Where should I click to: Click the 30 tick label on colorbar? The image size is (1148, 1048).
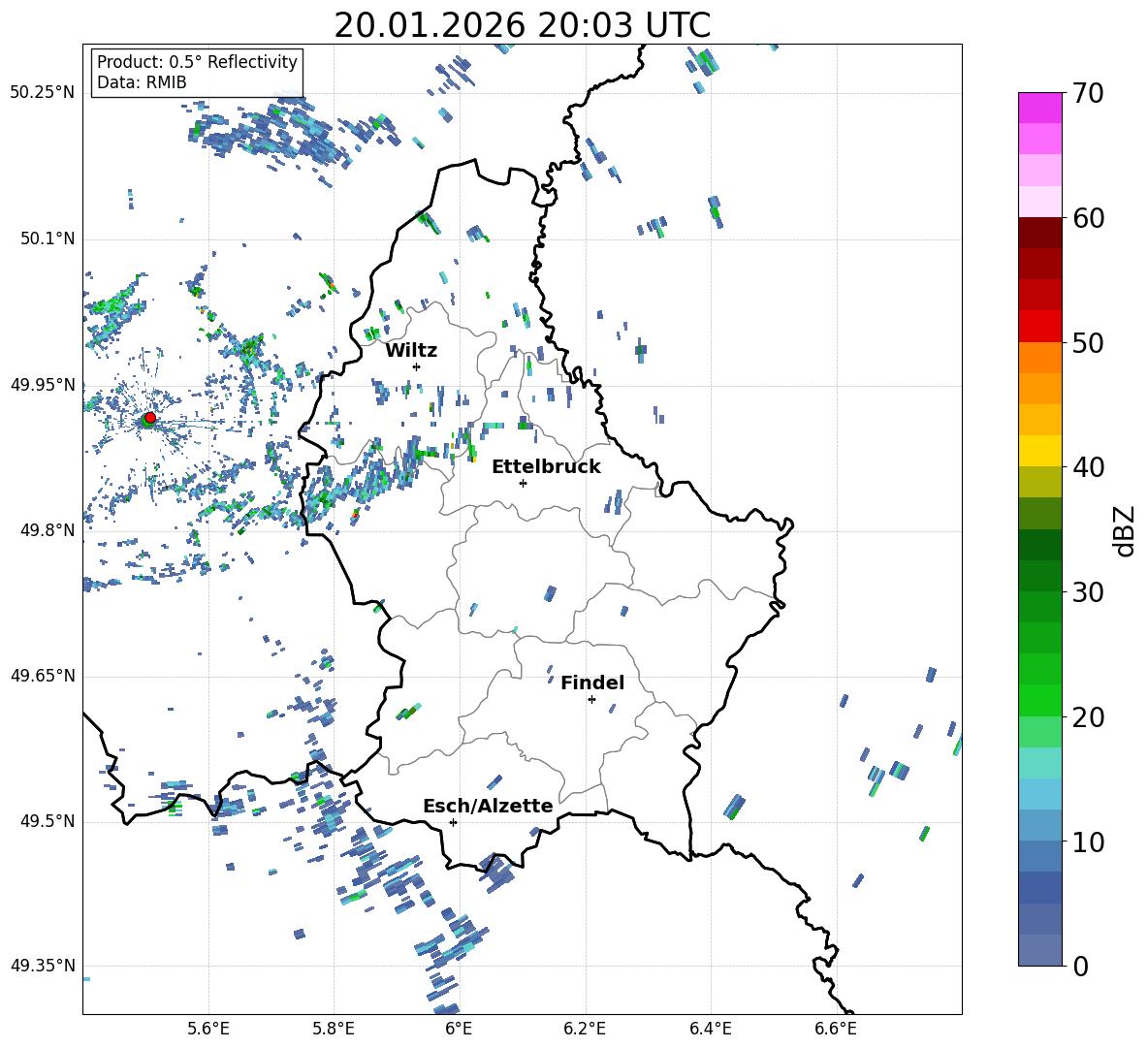1087,592
